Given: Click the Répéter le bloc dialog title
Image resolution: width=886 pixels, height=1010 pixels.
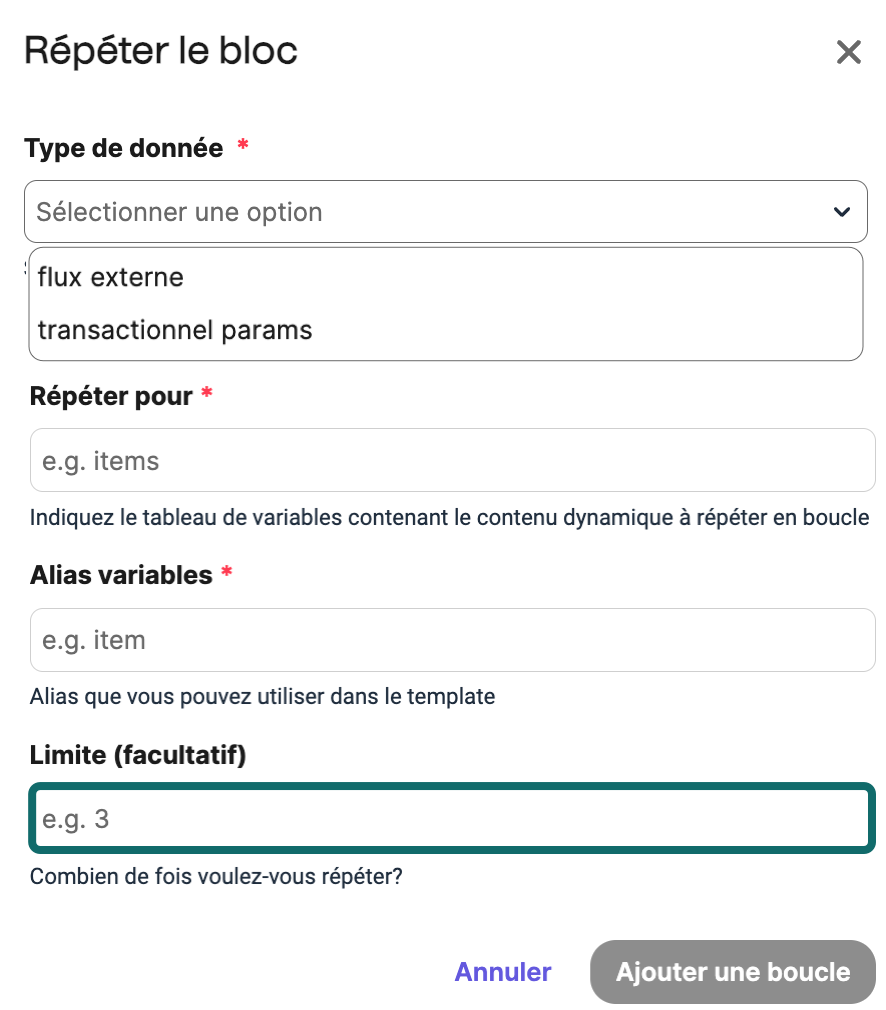Looking at the screenshot, I should click(162, 50).
